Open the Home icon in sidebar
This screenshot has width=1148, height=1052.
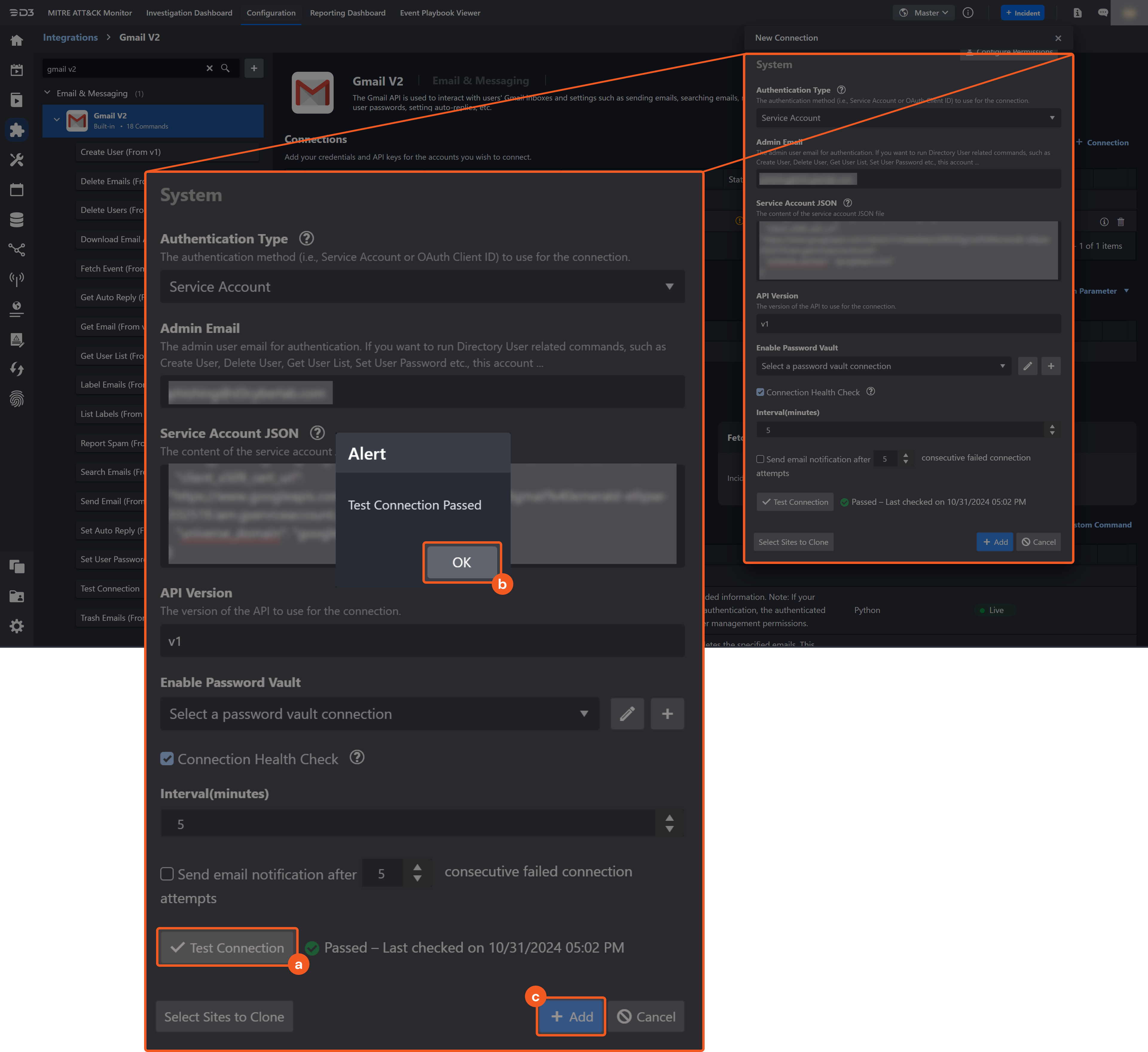tap(16, 40)
